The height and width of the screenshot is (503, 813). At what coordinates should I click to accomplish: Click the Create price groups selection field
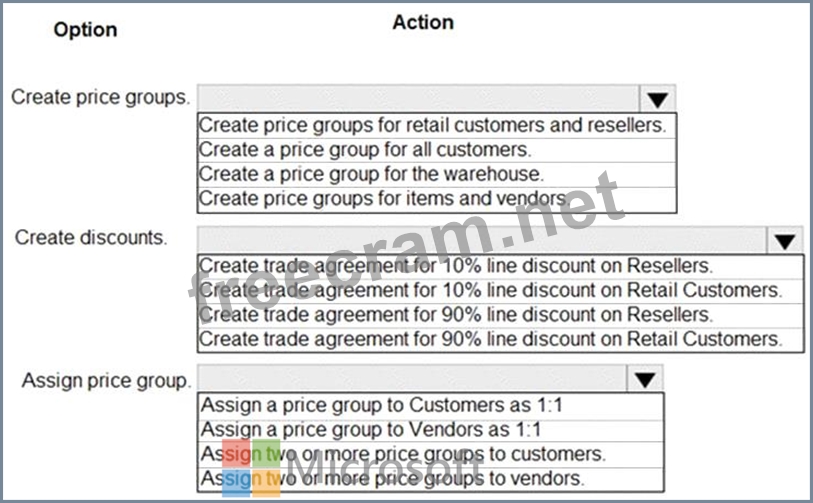point(418,98)
